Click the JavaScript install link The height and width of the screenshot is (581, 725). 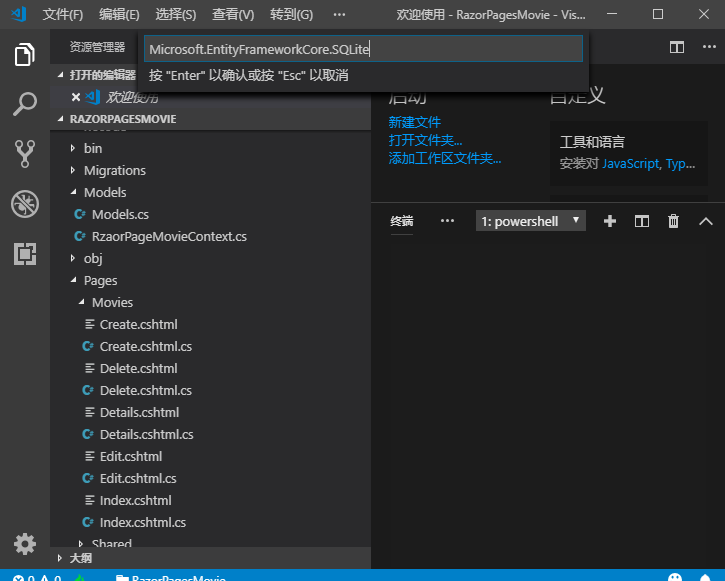coord(631,164)
